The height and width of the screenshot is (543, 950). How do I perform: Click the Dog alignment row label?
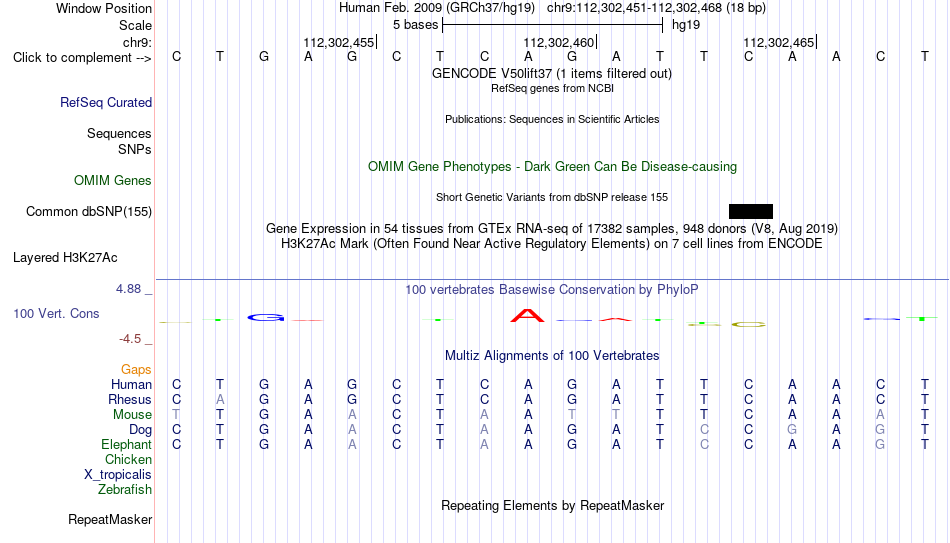click(x=140, y=430)
